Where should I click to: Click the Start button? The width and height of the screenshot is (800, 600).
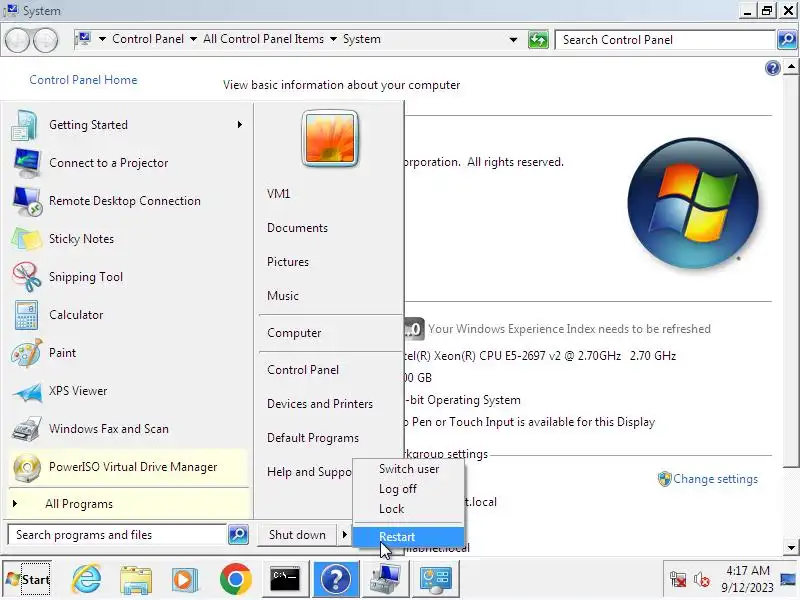[x=28, y=579]
